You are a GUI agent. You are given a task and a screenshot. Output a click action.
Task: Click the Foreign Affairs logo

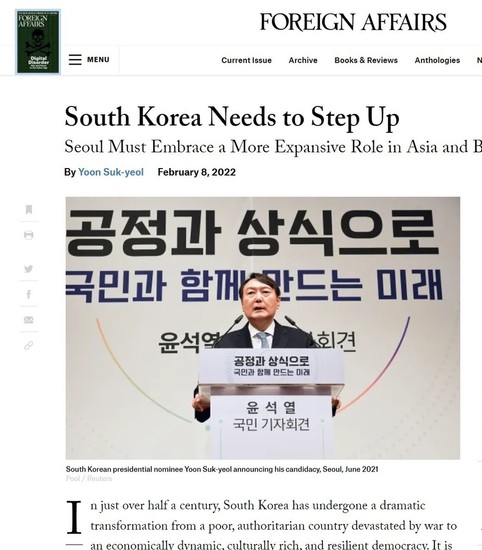353,22
